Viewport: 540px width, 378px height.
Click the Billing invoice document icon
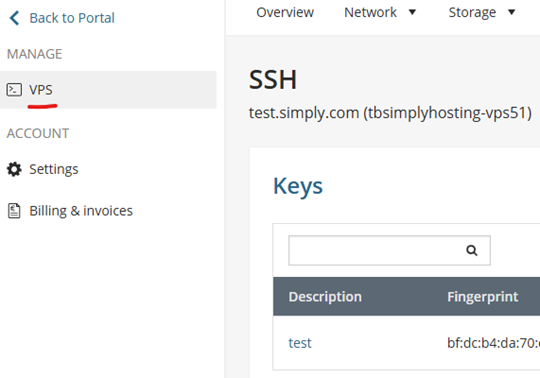coord(14,211)
